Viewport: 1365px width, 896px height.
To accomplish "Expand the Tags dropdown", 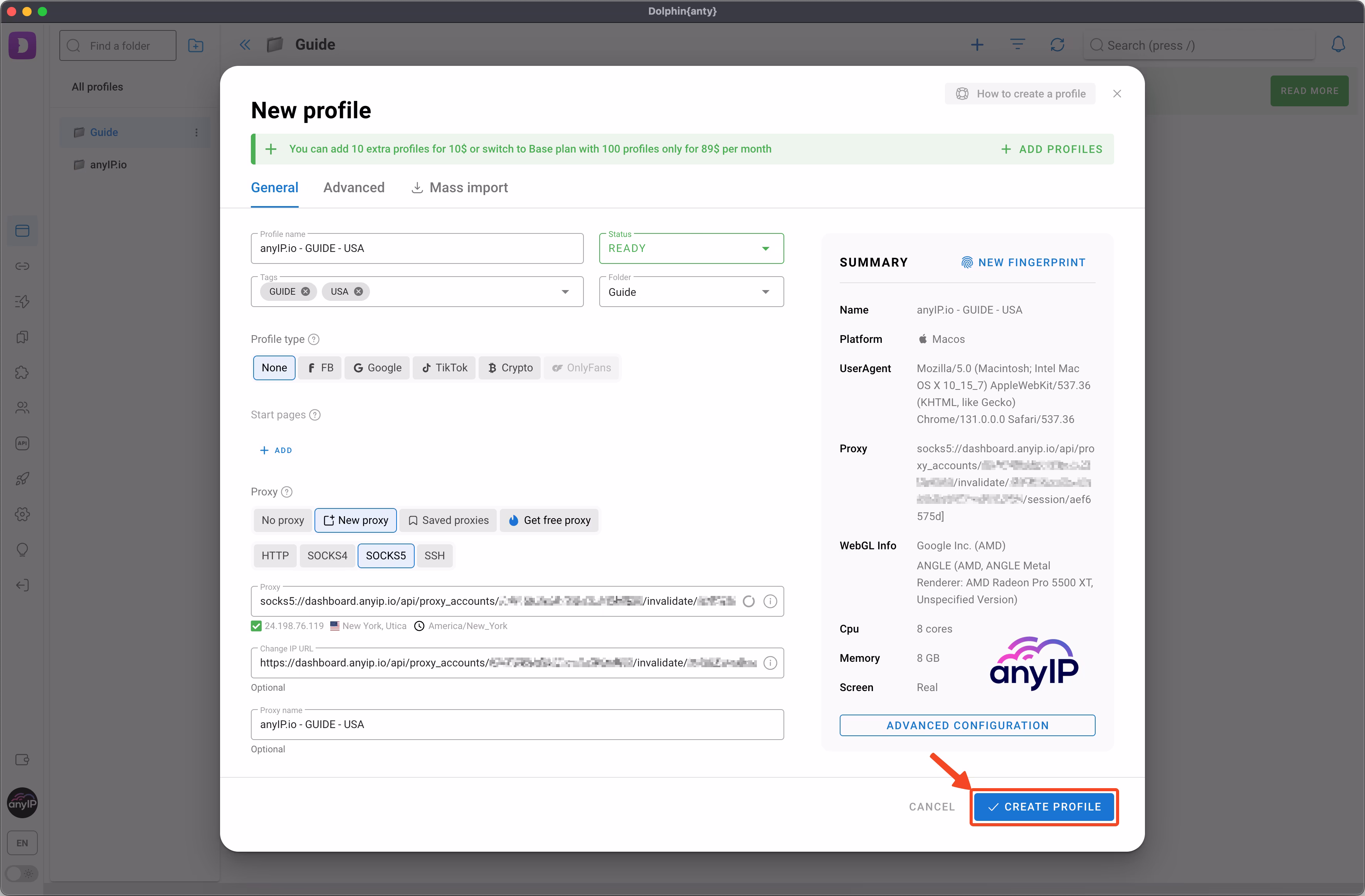I will click(x=565, y=291).
